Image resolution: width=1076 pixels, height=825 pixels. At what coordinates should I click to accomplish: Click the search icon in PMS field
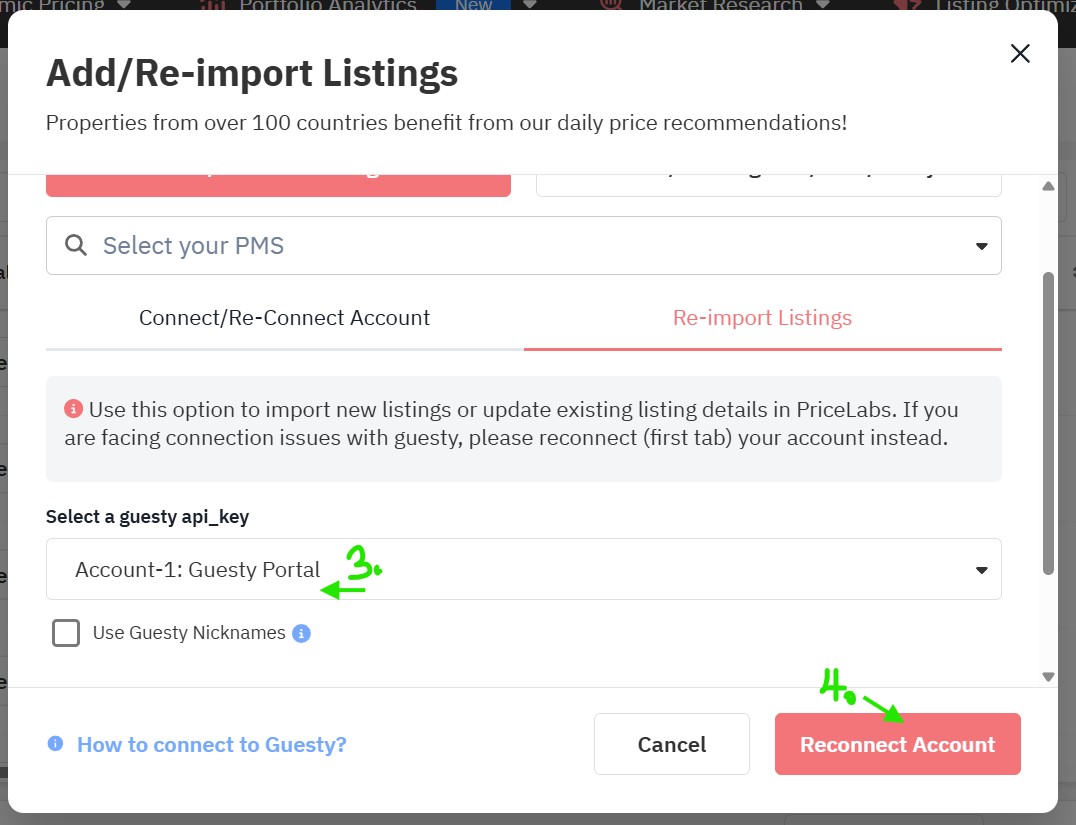coord(76,245)
